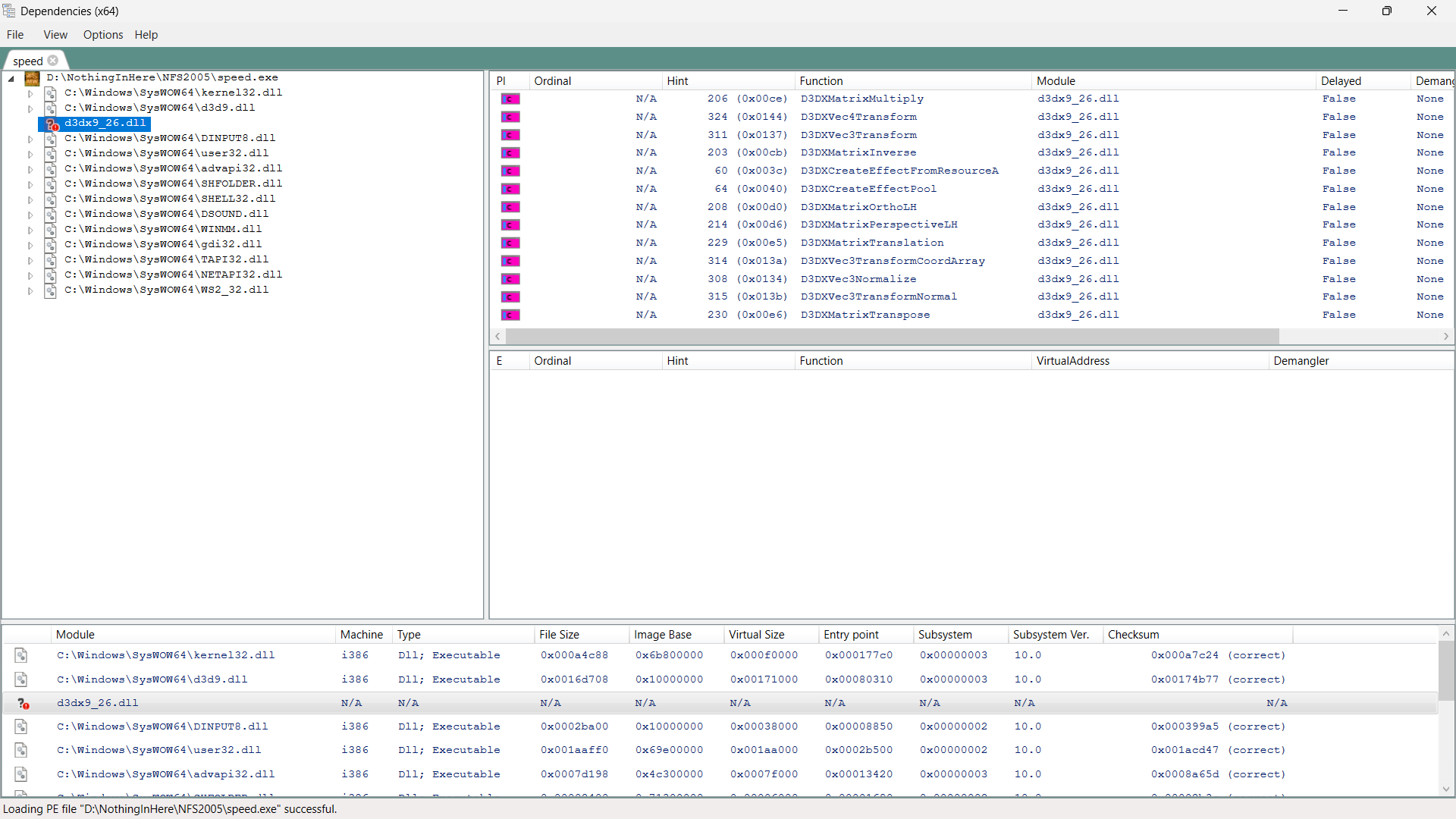
Task: Click the import icon for D3DXCreateEffectPool
Action: pyautogui.click(x=510, y=189)
